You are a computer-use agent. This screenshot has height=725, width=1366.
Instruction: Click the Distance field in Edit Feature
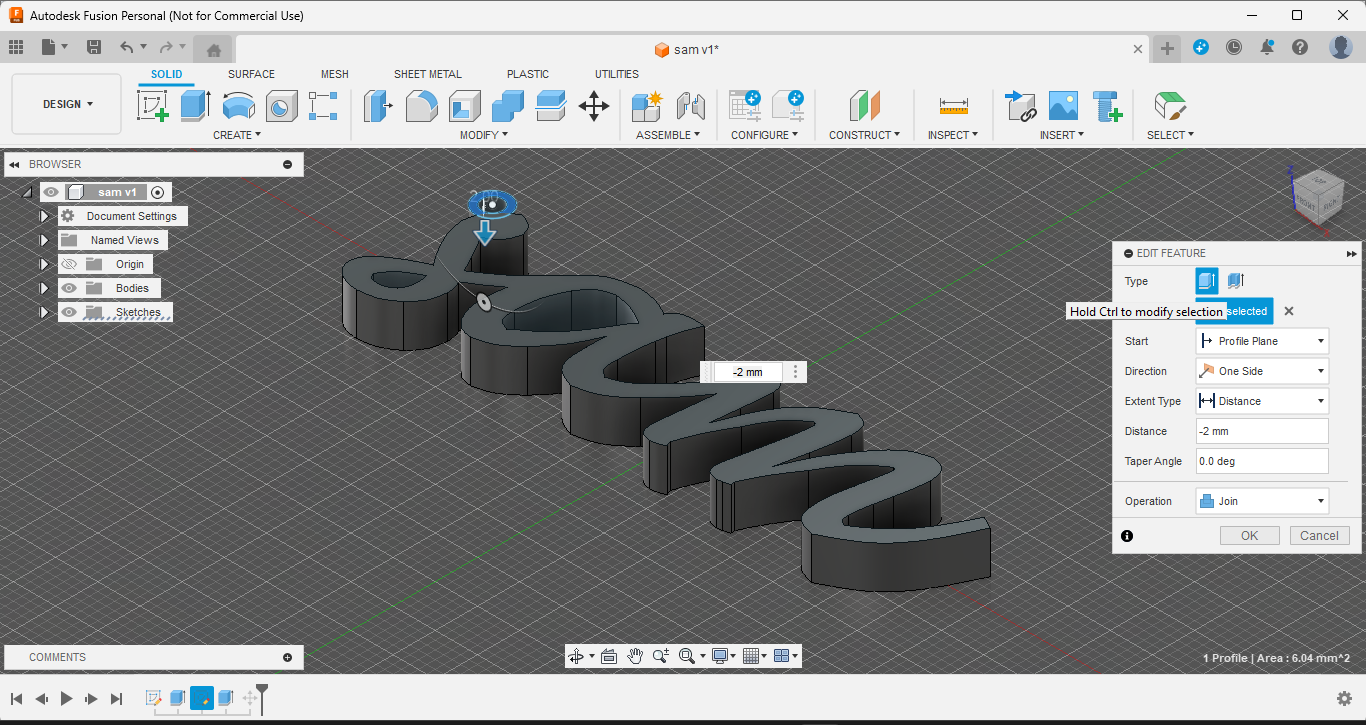[x=1262, y=431]
